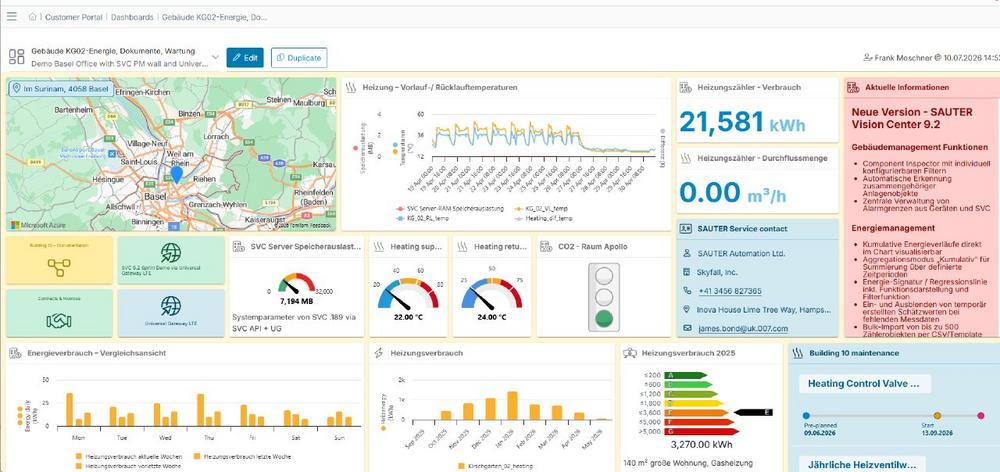Image resolution: width=1000 pixels, height=472 pixels.
Task: Toggle Kirschgarten_02_heating legend entry
Action: point(495,466)
